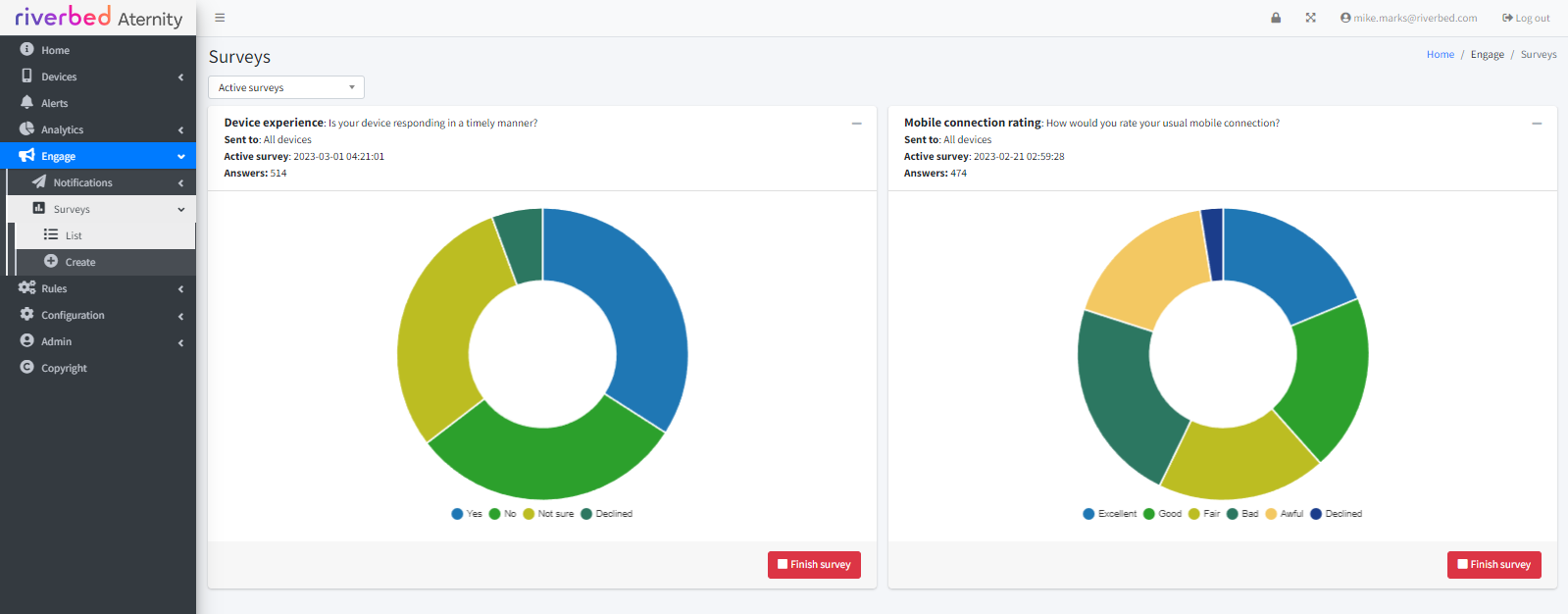Screen dimensions: 1568x614
Task: Toggle fullscreen with the expand arrows icon
Action: click(1310, 18)
